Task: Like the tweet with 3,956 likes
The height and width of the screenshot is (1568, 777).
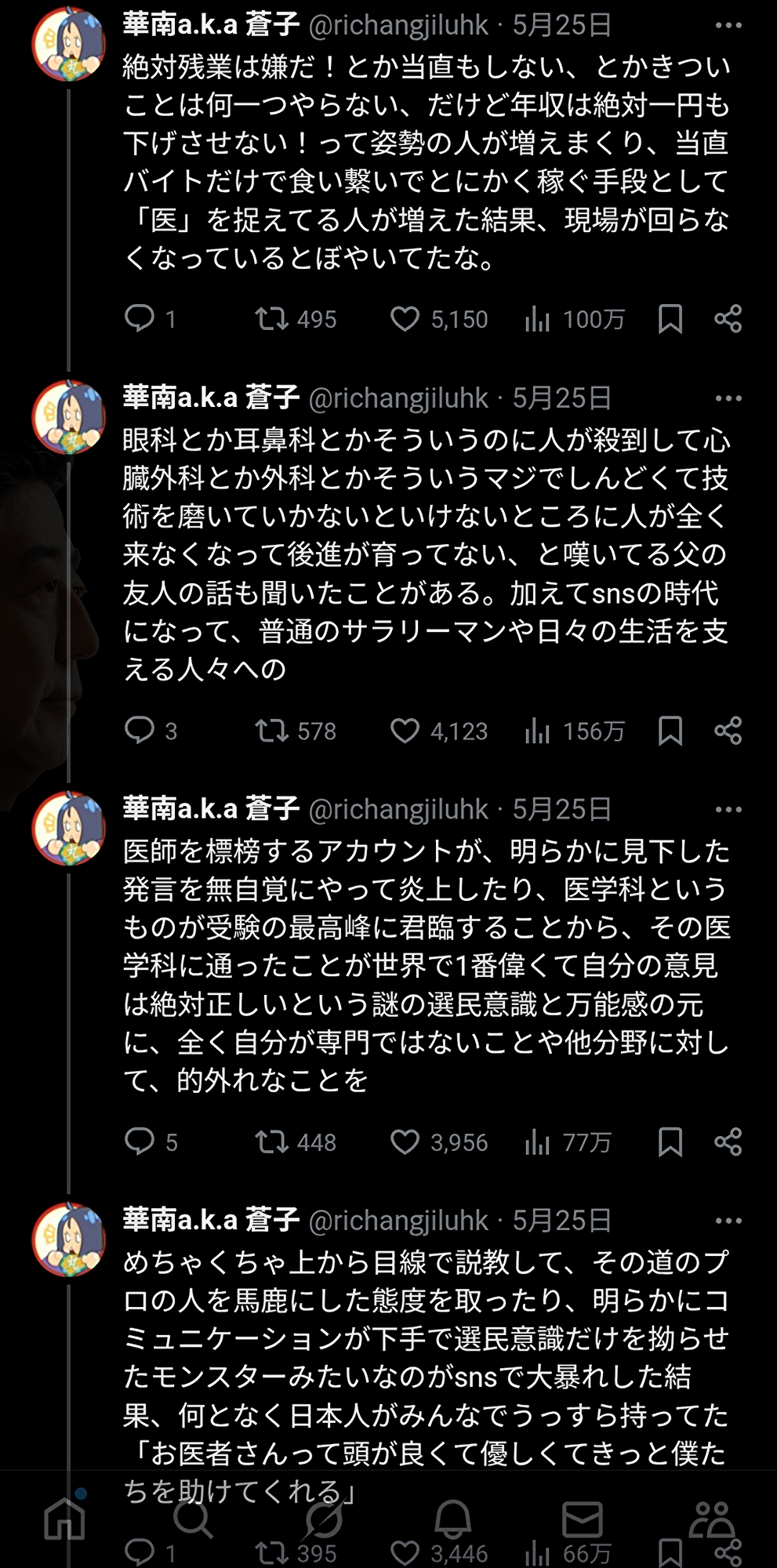Action: pyautogui.click(x=405, y=1142)
